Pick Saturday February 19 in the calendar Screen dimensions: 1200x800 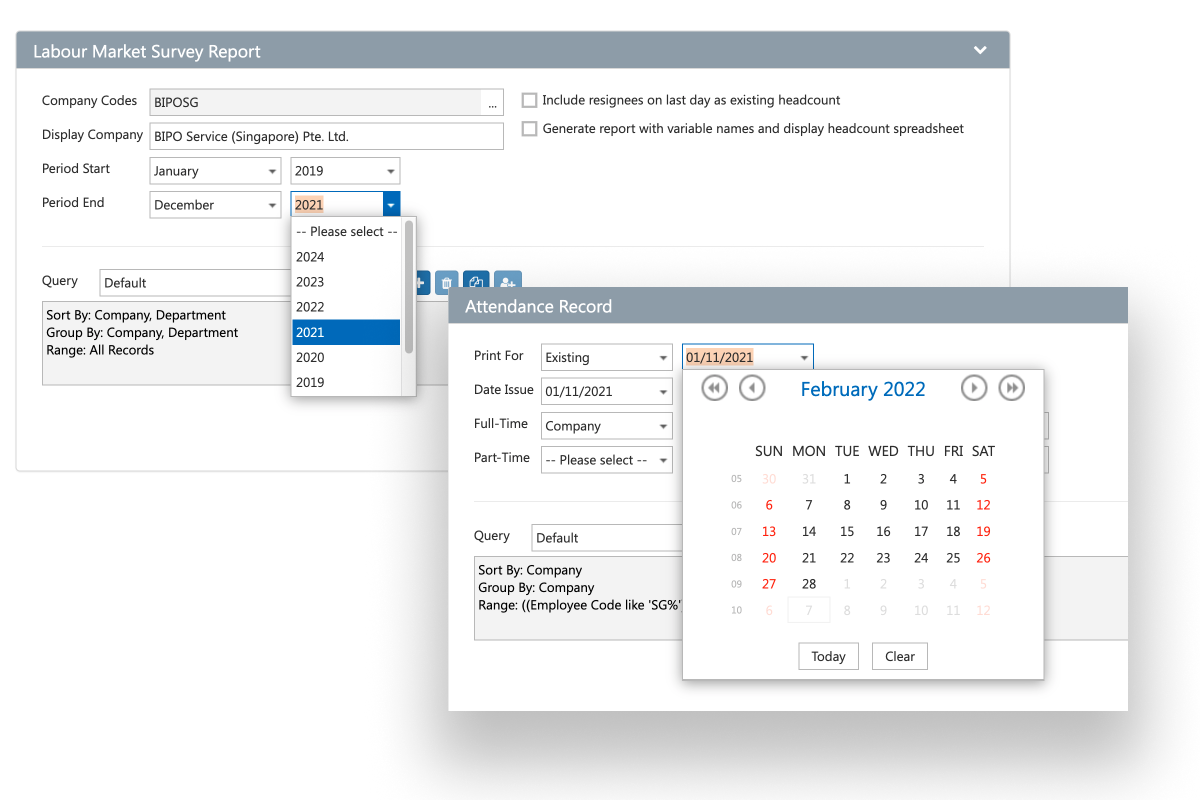coord(983,532)
